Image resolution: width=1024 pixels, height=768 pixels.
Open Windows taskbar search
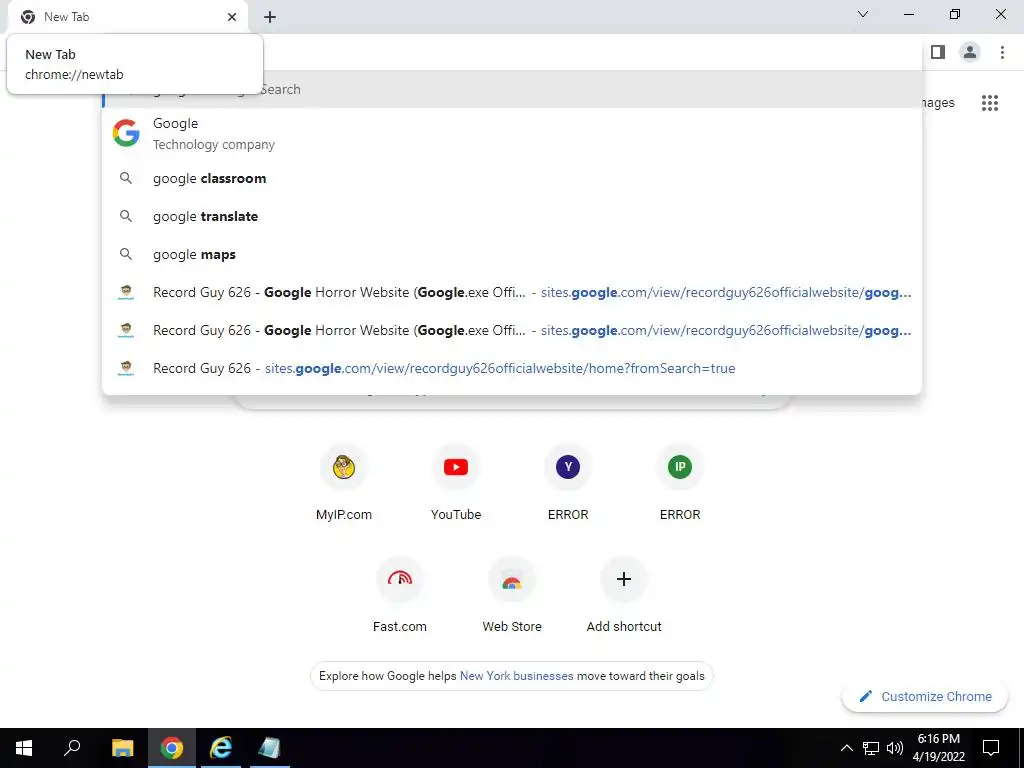point(72,748)
